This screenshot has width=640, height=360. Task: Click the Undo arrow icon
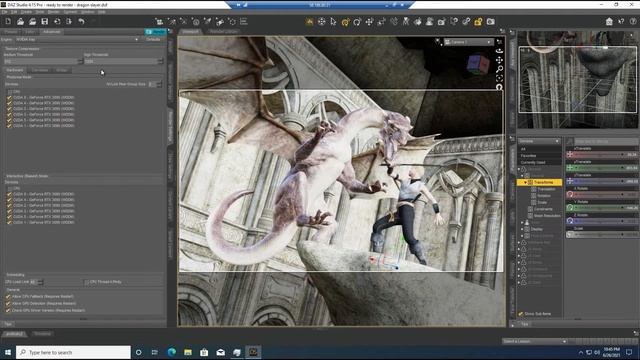tap(81, 21)
